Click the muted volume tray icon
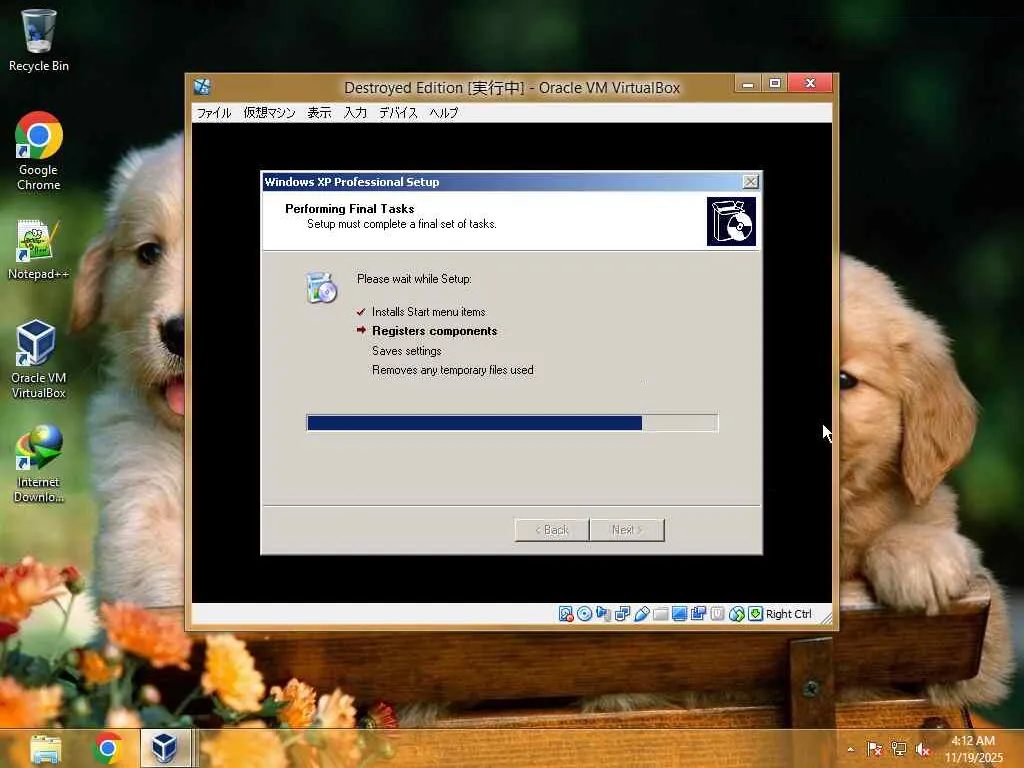 (922, 749)
